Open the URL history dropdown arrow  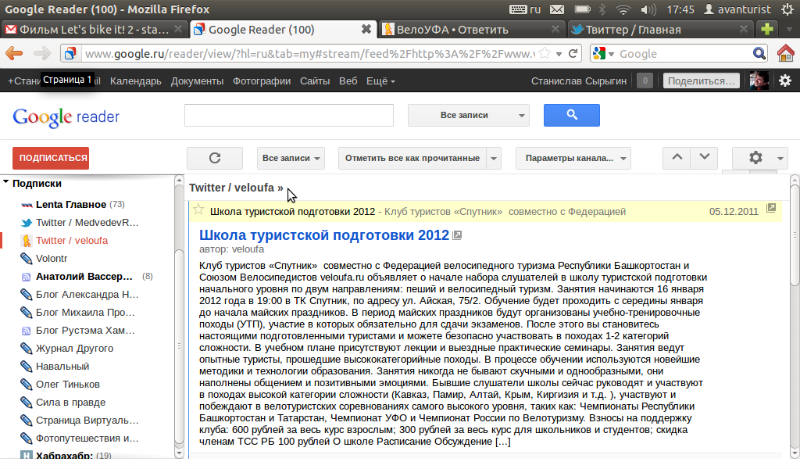[x=559, y=54]
